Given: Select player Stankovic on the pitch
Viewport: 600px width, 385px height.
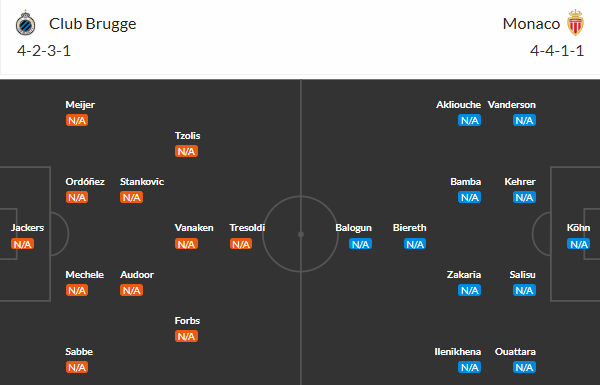Looking at the screenshot, I should (x=142, y=181).
